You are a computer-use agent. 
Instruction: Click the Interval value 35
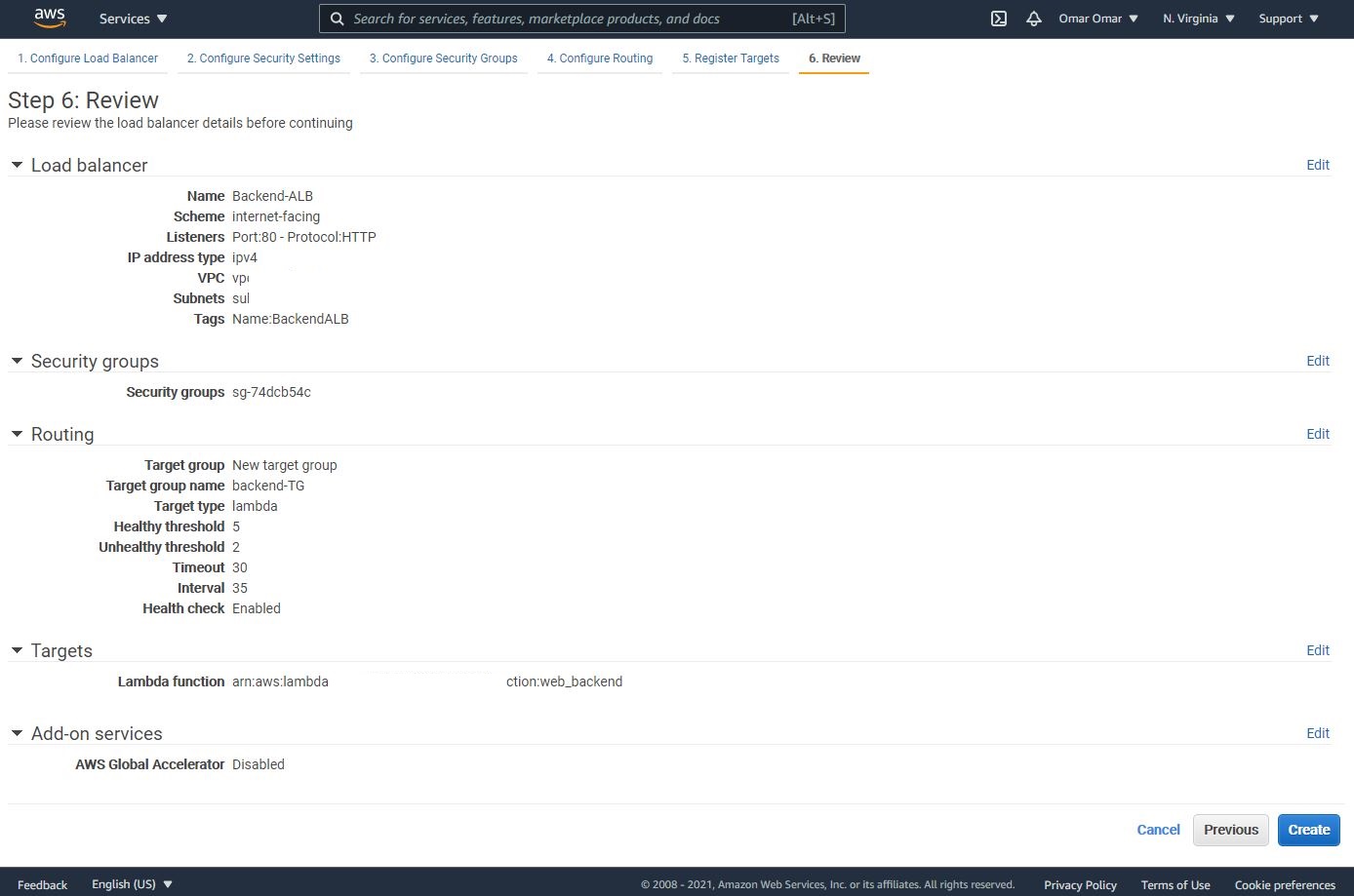240,588
